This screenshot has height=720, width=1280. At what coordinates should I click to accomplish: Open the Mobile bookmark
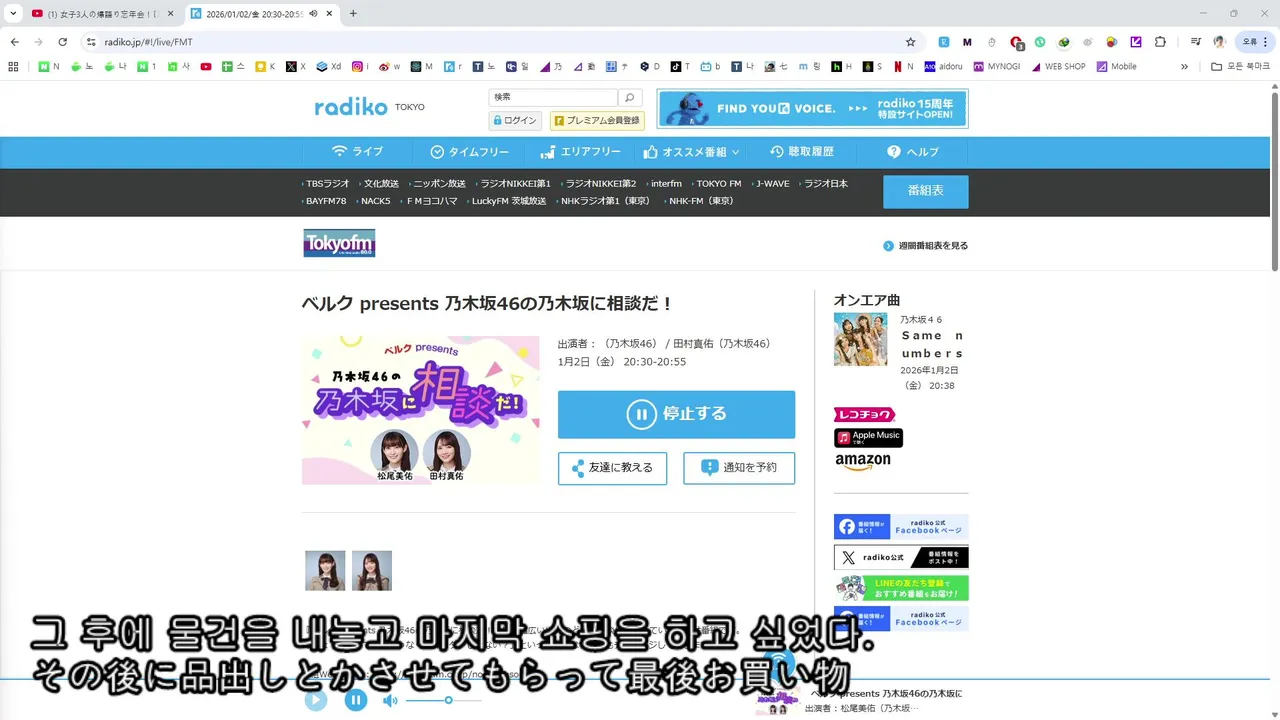(x=1117, y=66)
